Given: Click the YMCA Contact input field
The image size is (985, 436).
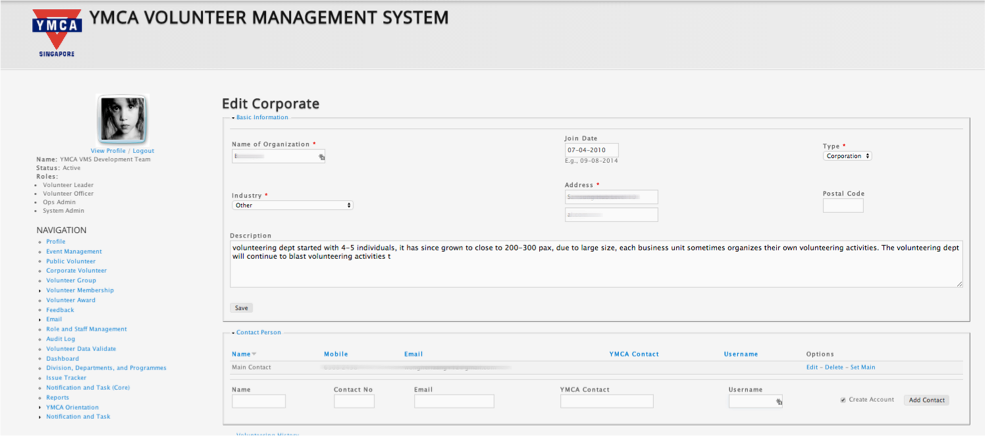Looking at the screenshot, I should 607,401.
